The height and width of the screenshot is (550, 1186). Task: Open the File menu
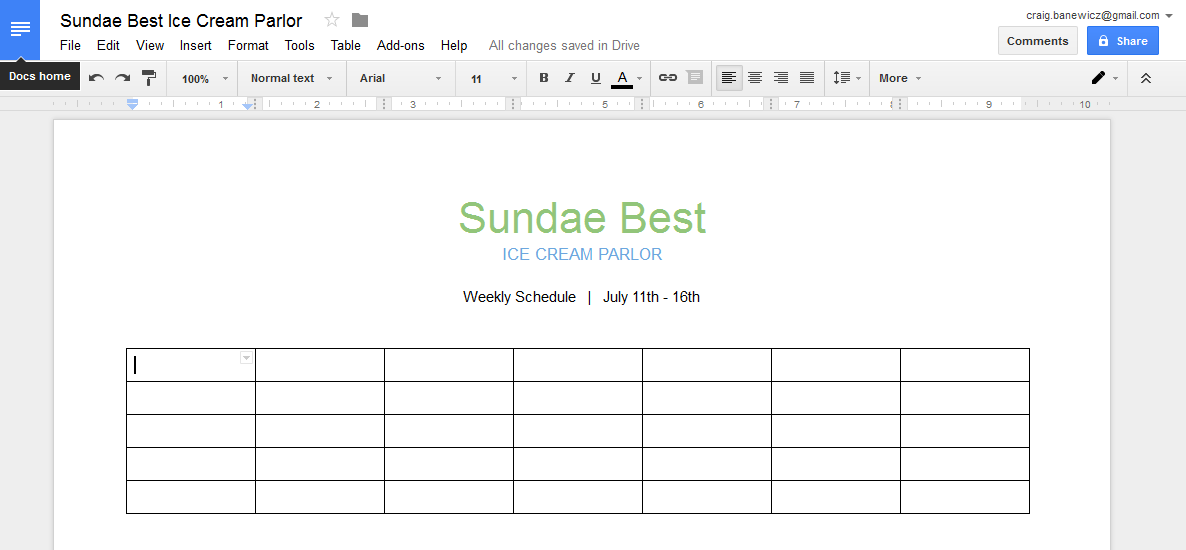[x=70, y=45]
